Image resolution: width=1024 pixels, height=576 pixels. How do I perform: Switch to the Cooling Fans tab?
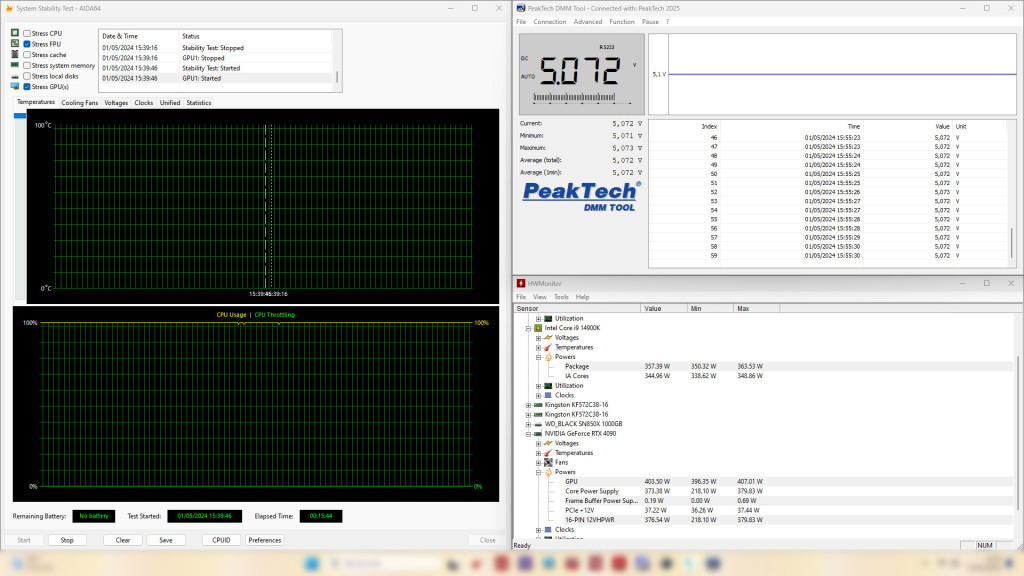(80, 102)
